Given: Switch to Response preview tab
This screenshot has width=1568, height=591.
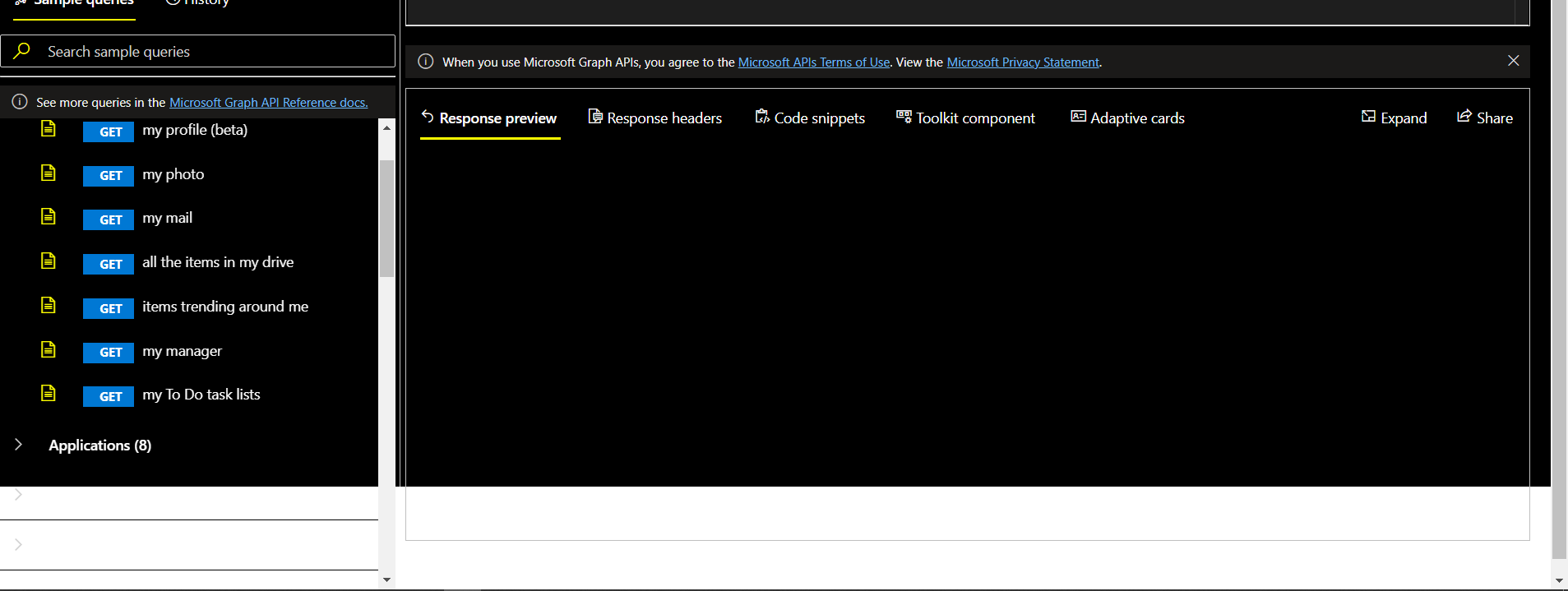Looking at the screenshot, I should pos(490,118).
